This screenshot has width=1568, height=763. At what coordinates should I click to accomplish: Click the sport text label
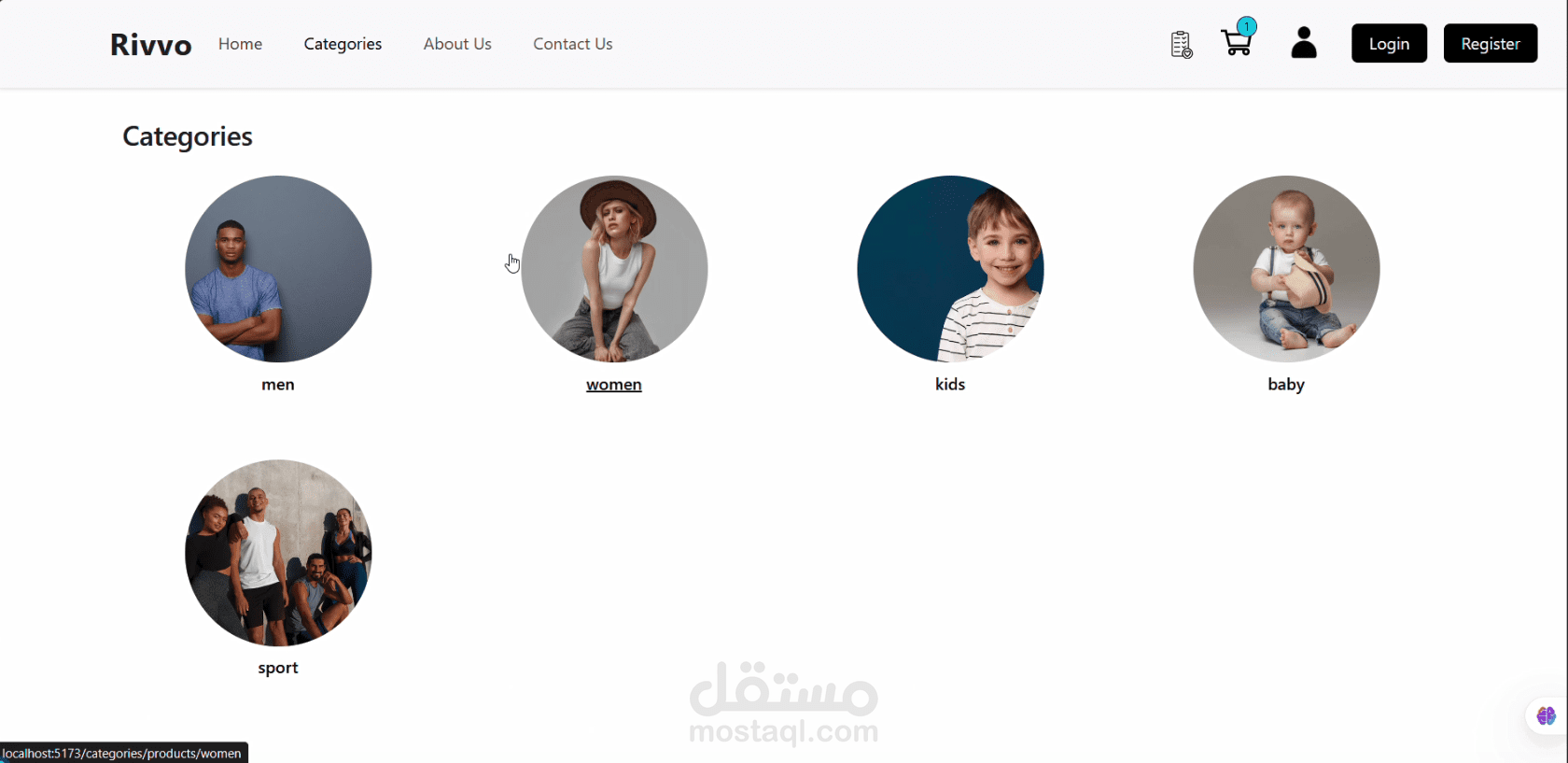(x=278, y=669)
